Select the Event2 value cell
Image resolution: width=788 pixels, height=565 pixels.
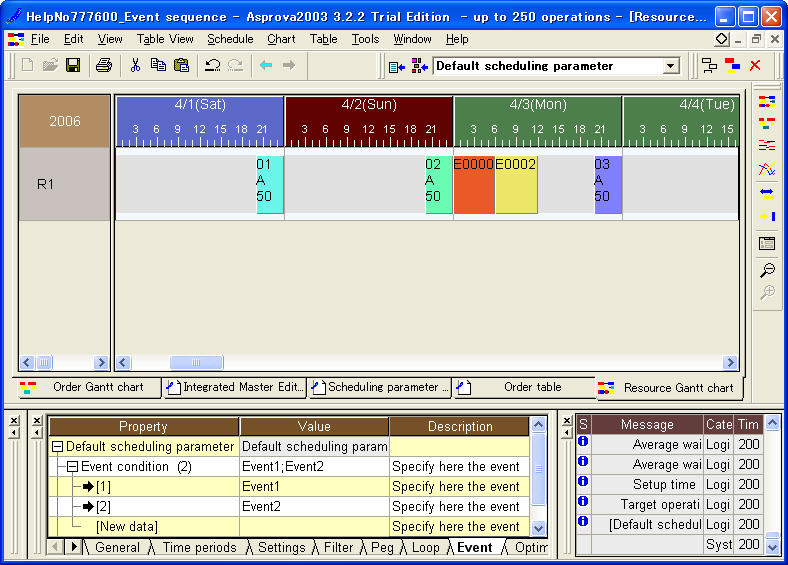point(314,507)
